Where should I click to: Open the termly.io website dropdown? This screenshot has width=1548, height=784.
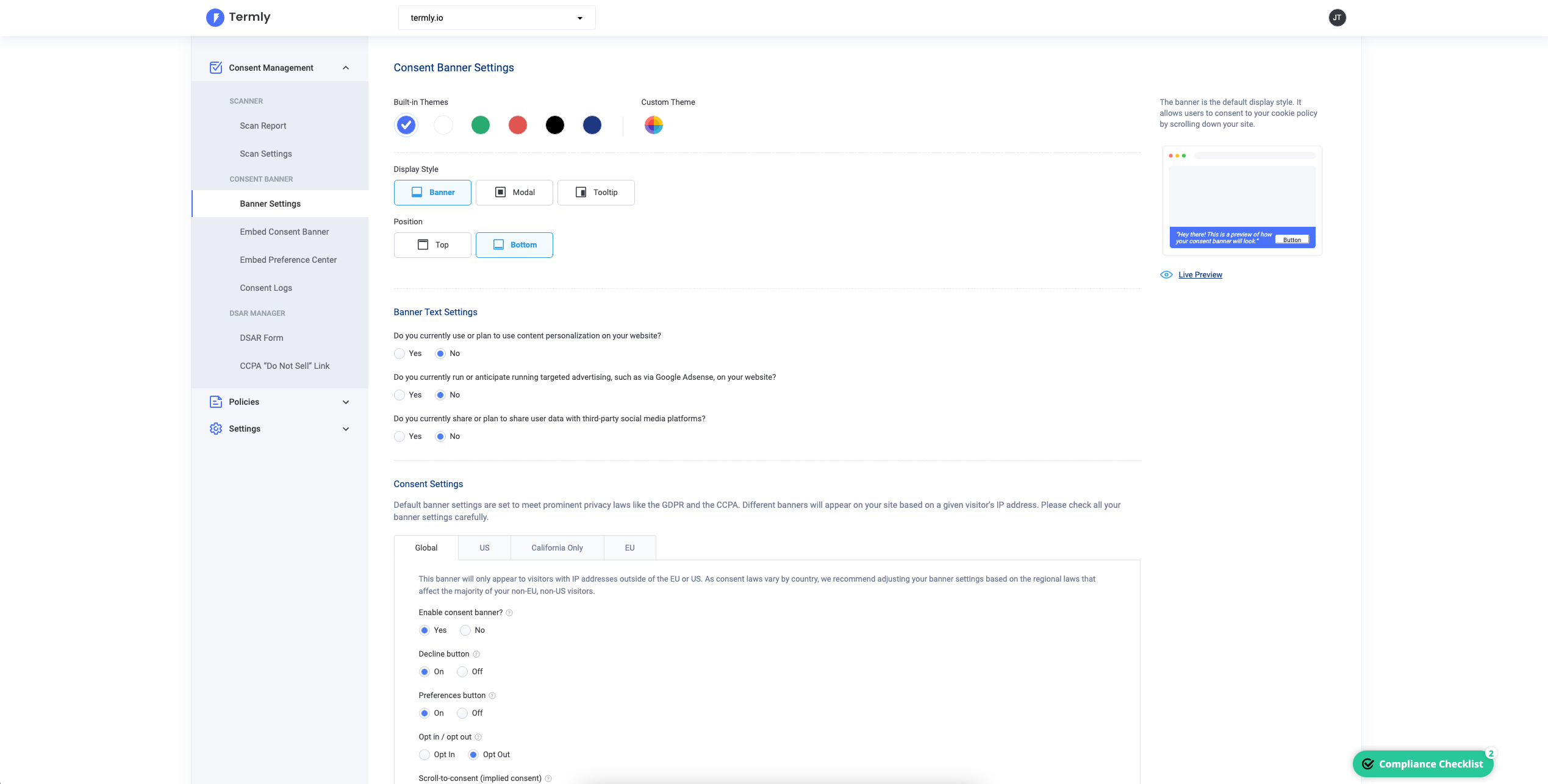click(x=496, y=18)
